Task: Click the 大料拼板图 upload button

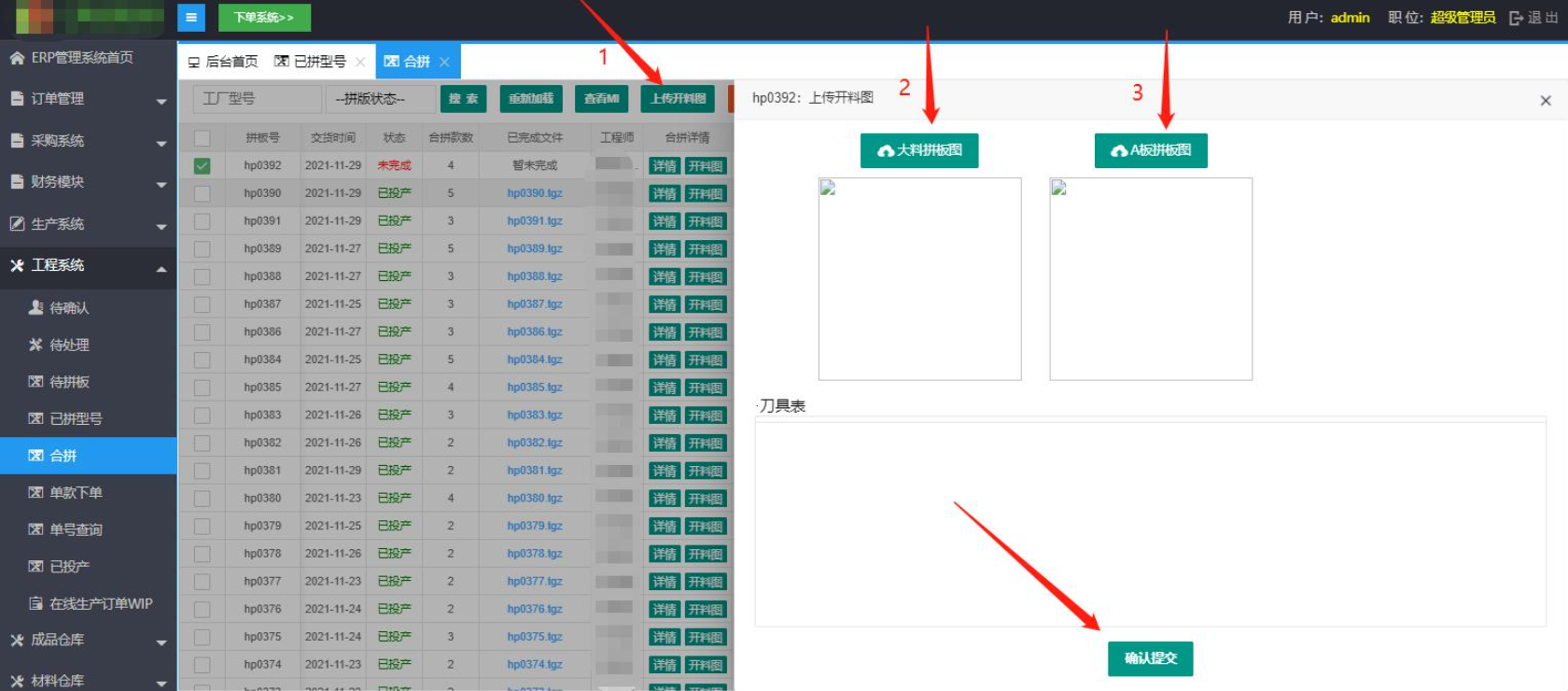Action: coord(919,150)
